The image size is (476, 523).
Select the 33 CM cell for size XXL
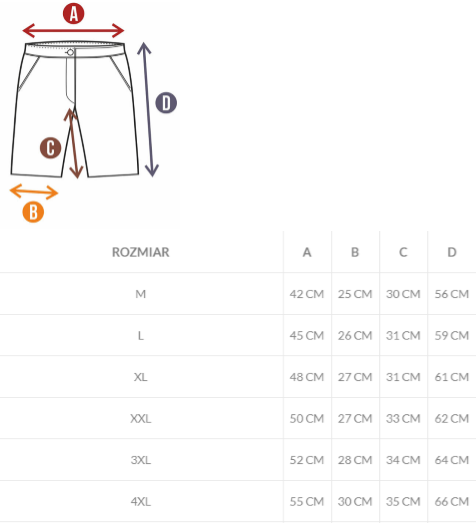point(403,418)
